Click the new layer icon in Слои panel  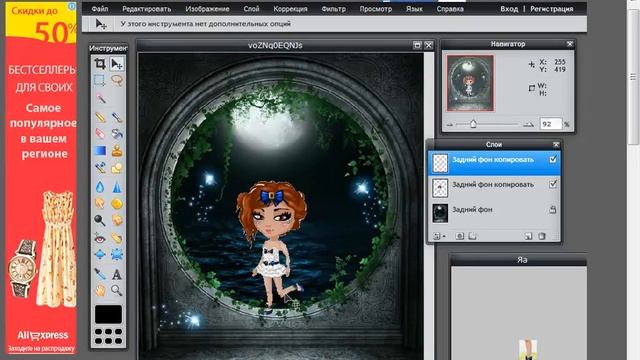click(528, 236)
